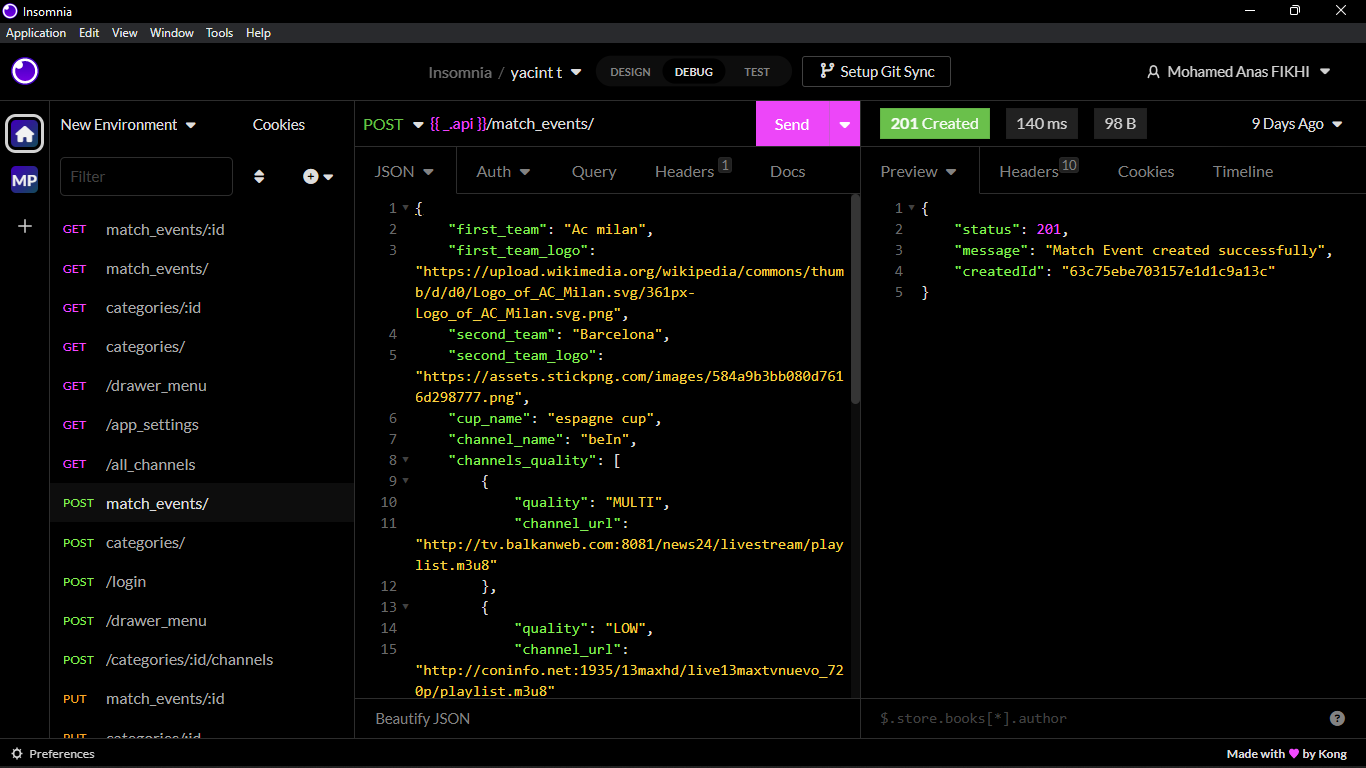Select GET /app_settings request
Image resolution: width=1366 pixels, height=768 pixels.
click(202, 425)
